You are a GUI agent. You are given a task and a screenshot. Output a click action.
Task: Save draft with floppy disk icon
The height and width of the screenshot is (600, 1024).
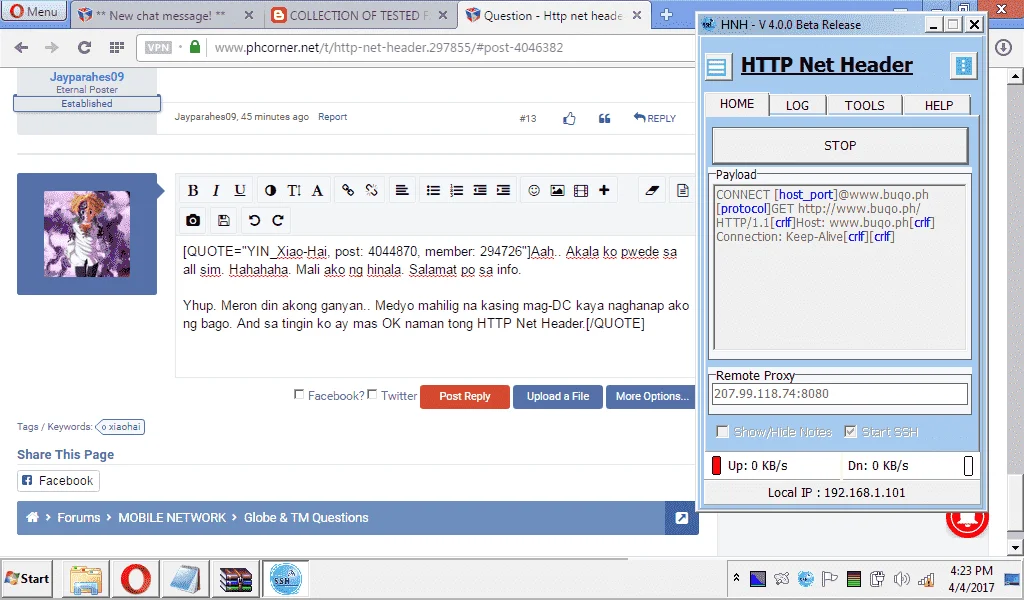click(223, 221)
